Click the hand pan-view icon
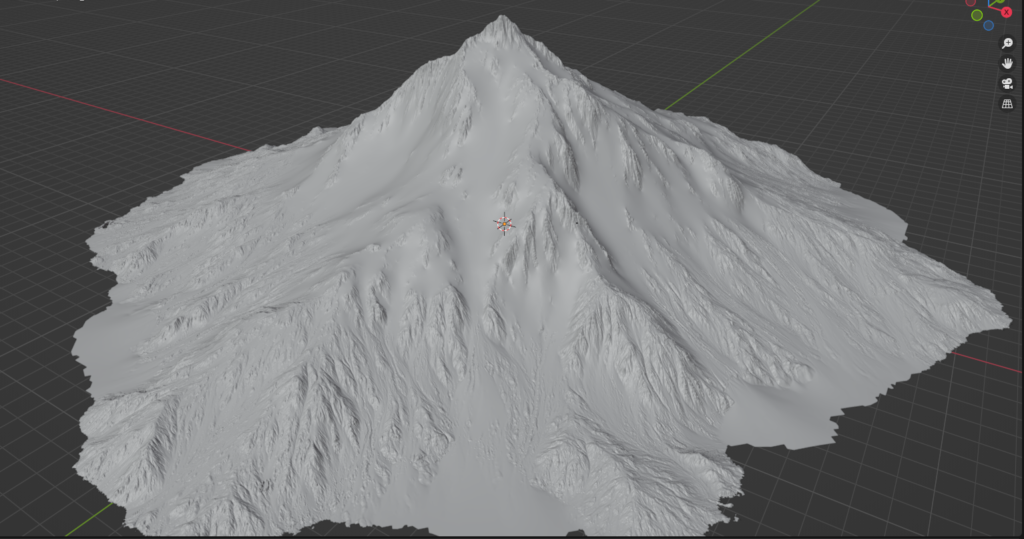This screenshot has width=1024, height=539. point(1007,63)
